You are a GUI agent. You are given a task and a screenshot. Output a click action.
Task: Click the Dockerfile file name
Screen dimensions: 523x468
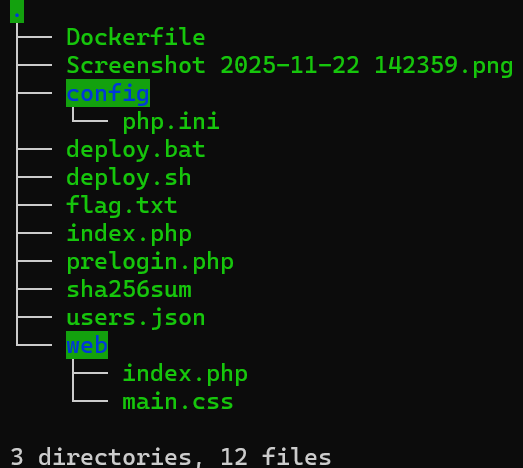(x=136, y=37)
